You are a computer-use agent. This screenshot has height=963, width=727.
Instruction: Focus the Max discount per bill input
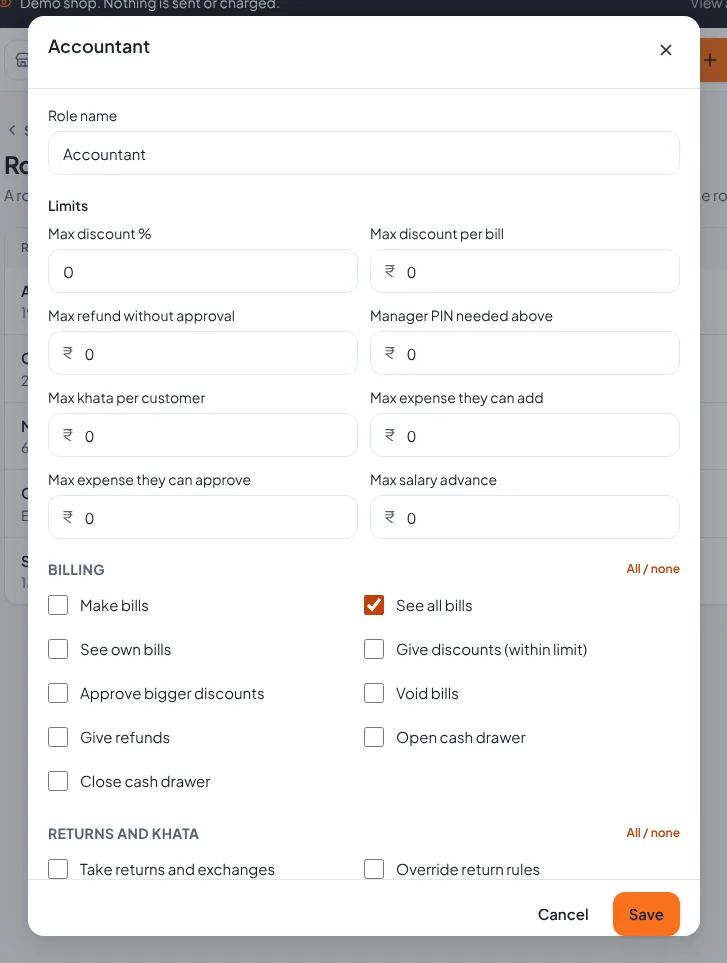pos(524,271)
